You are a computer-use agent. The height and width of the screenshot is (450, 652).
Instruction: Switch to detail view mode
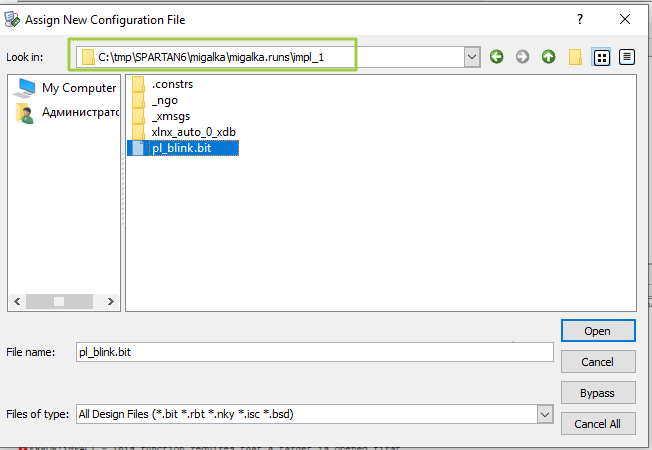627,57
